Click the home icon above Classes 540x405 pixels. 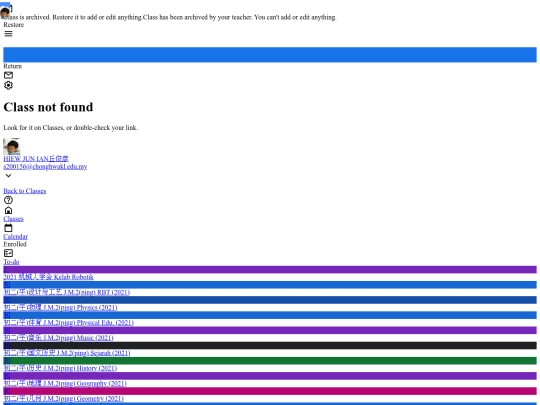click(8, 210)
